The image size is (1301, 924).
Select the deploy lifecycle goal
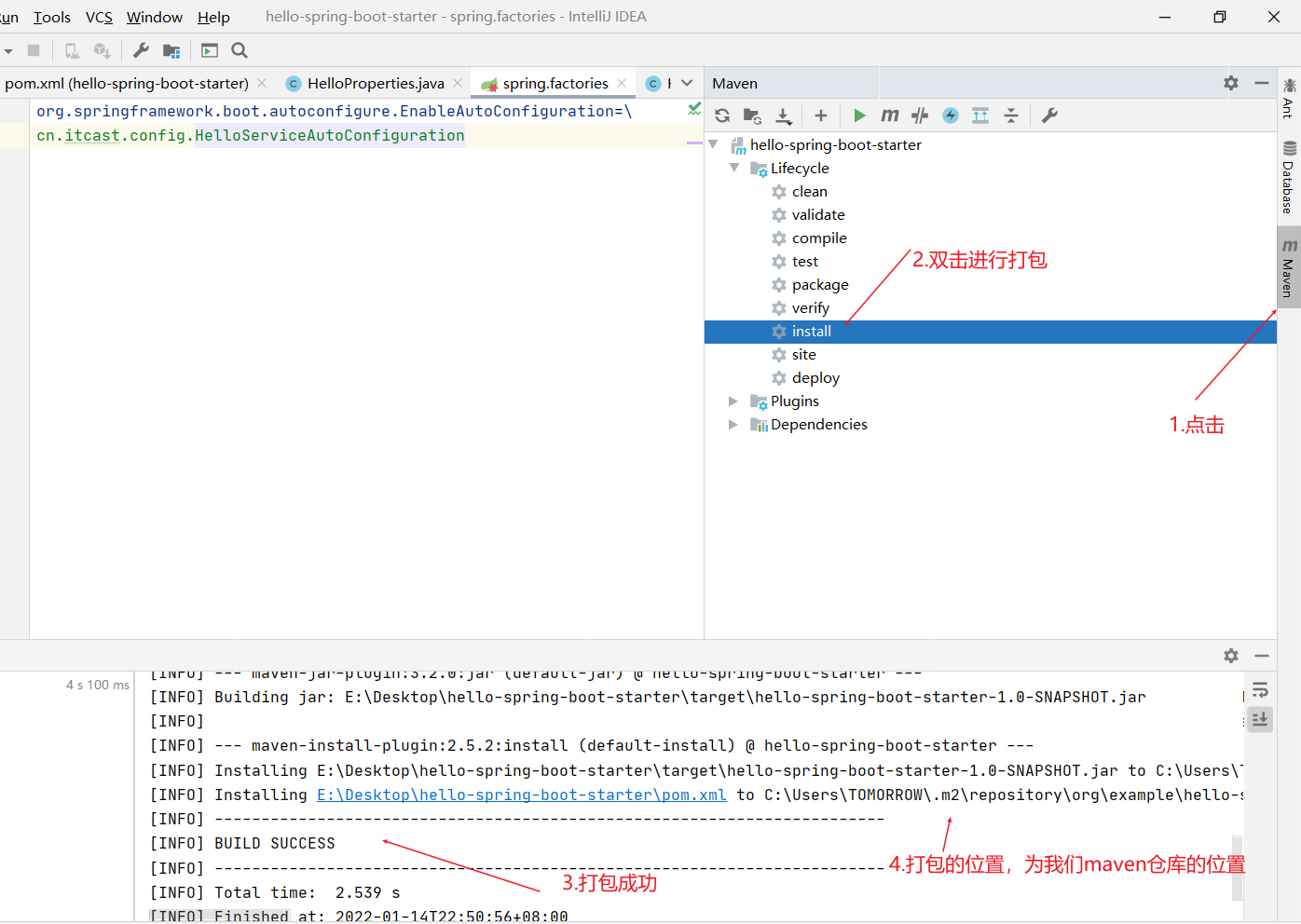click(x=815, y=377)
